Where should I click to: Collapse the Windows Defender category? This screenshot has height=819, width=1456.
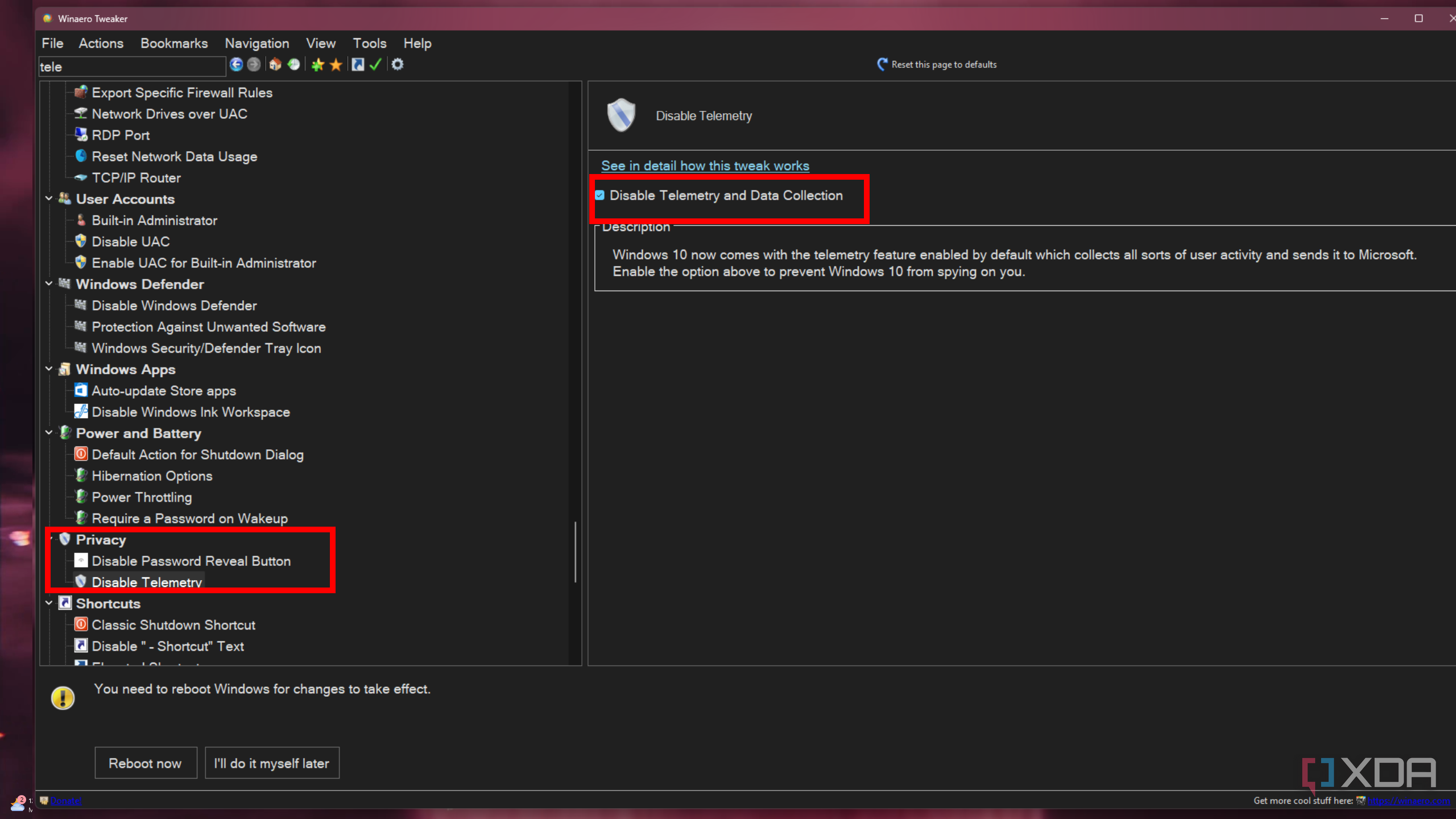pos(49,284)
